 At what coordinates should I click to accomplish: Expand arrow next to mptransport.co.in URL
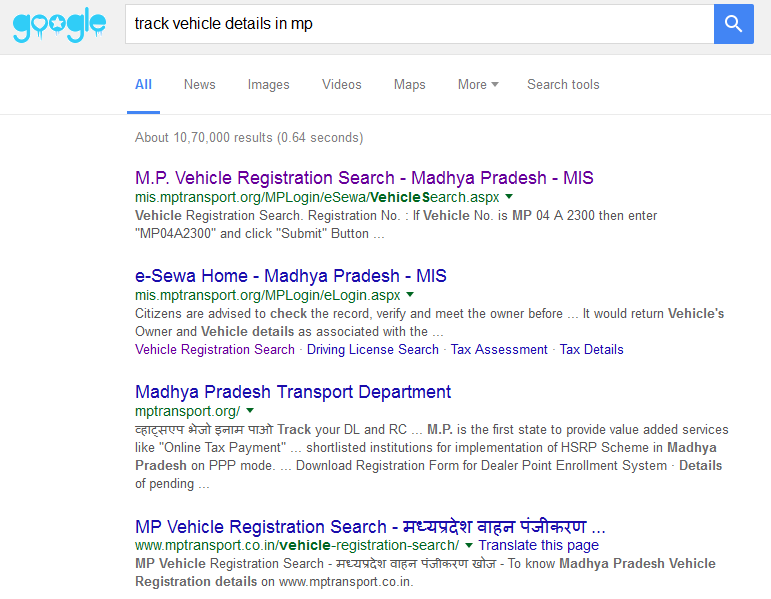[x=469, y=545]
